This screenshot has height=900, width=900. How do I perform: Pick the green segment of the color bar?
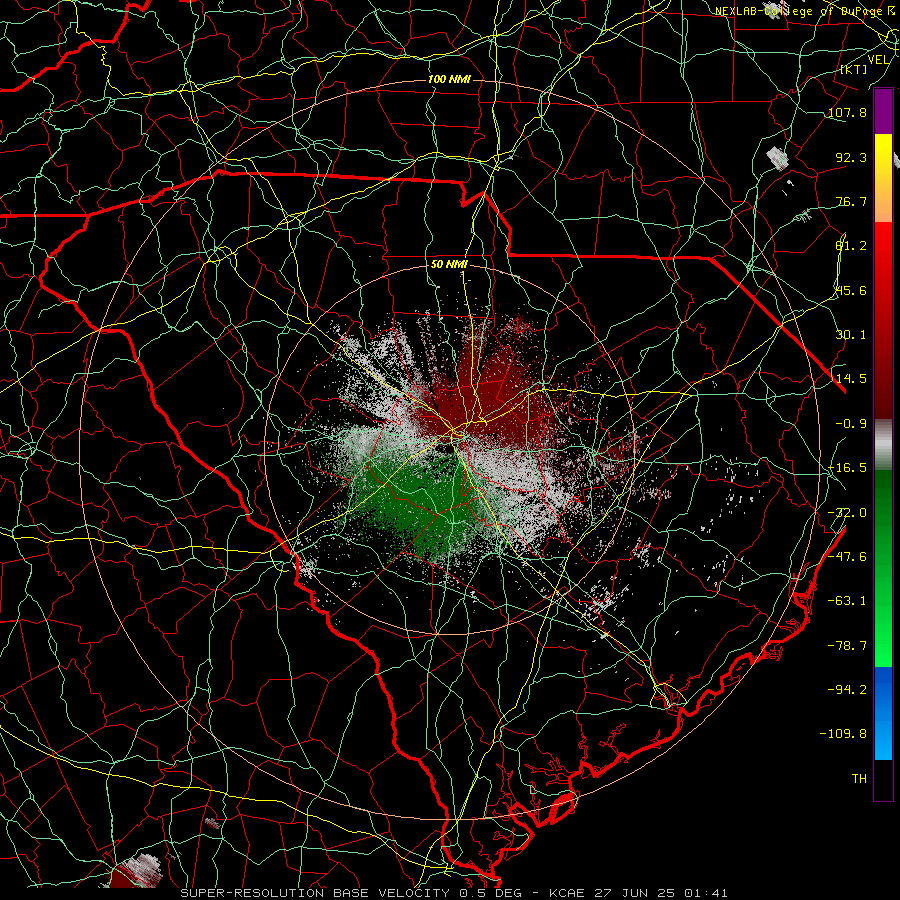[x=883, y=568]
